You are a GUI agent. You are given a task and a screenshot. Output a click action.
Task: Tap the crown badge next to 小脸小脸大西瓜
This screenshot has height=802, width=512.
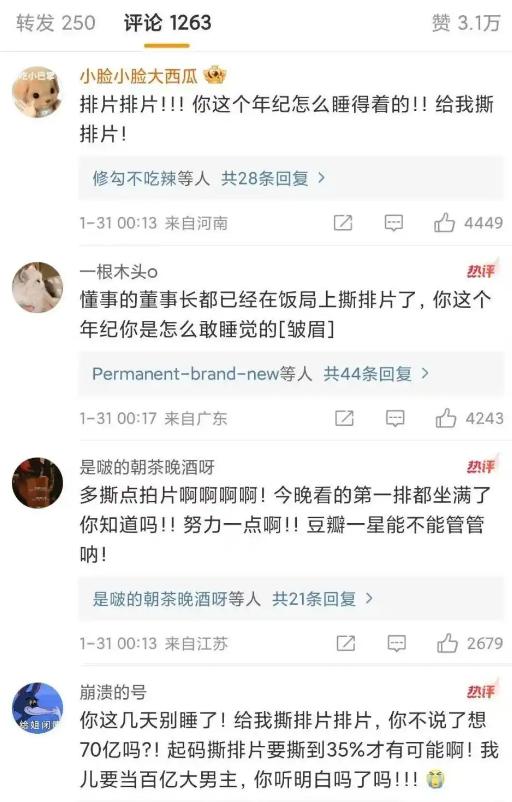(215, 76)
